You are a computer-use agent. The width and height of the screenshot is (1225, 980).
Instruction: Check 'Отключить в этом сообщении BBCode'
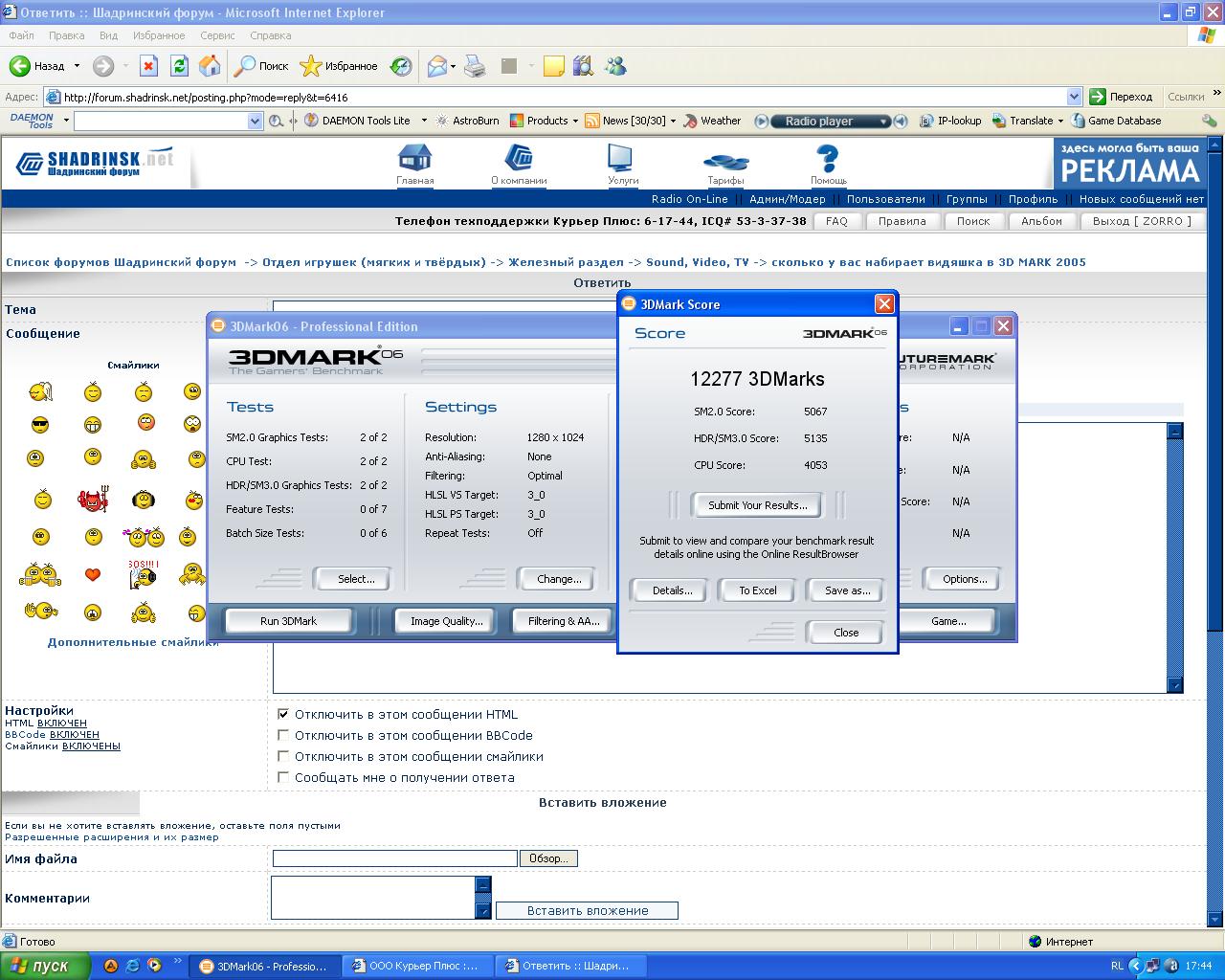(283, 735)
